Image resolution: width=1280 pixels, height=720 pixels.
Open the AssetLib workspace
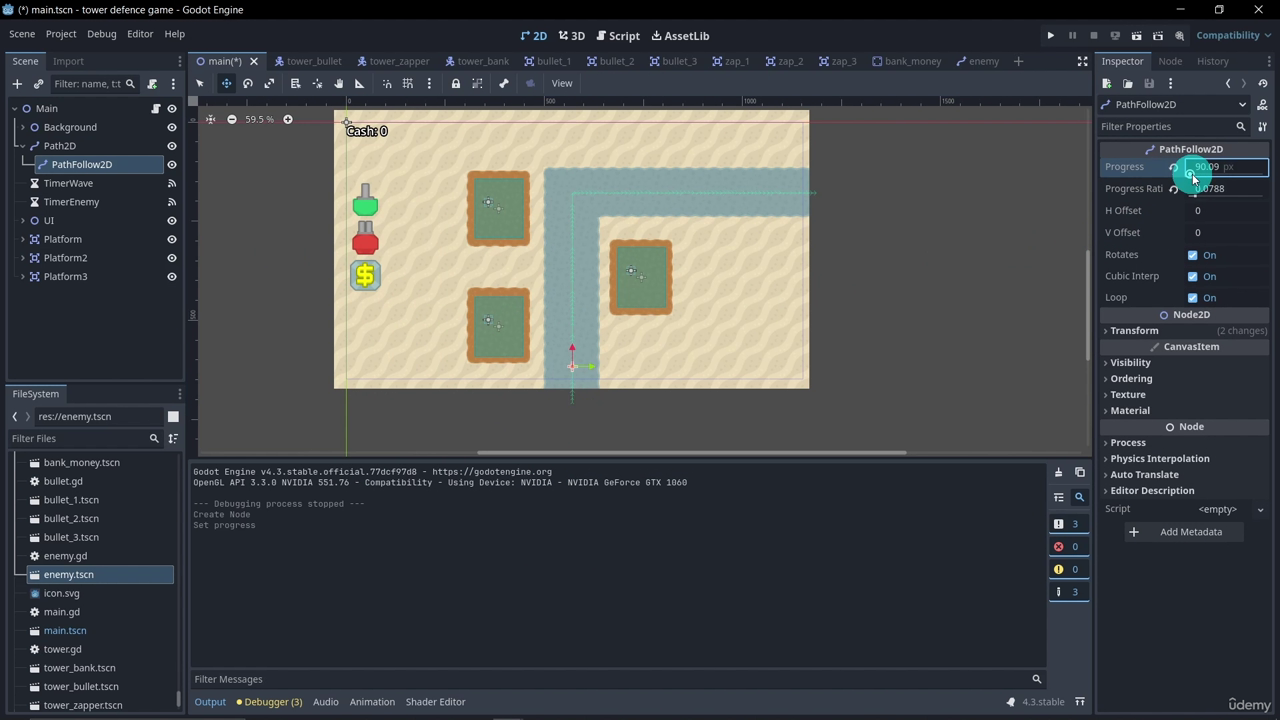click(680, 36)
